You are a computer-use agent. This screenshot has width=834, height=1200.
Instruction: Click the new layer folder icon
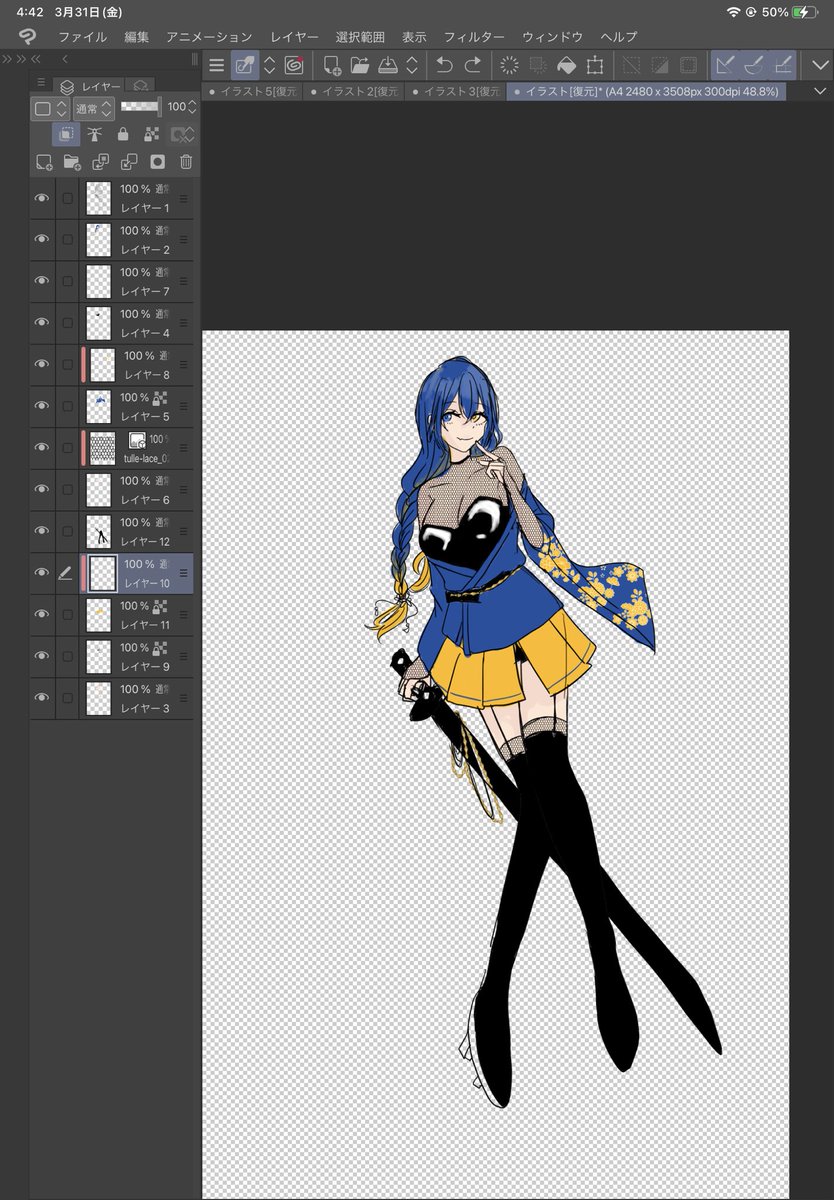(x=72, y=162)
